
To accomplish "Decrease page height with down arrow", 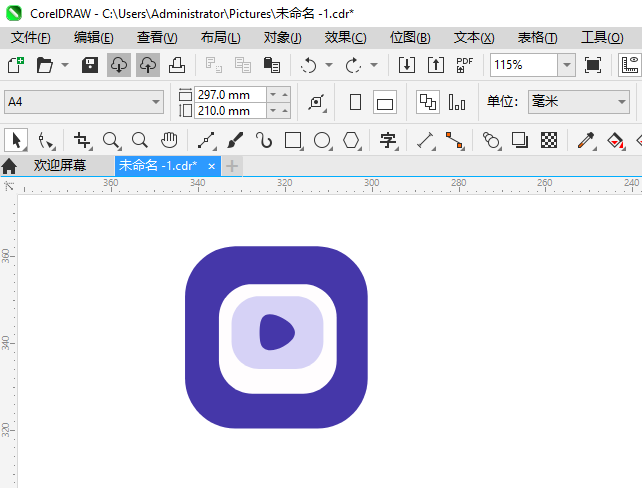I will (x=273, y=111).
